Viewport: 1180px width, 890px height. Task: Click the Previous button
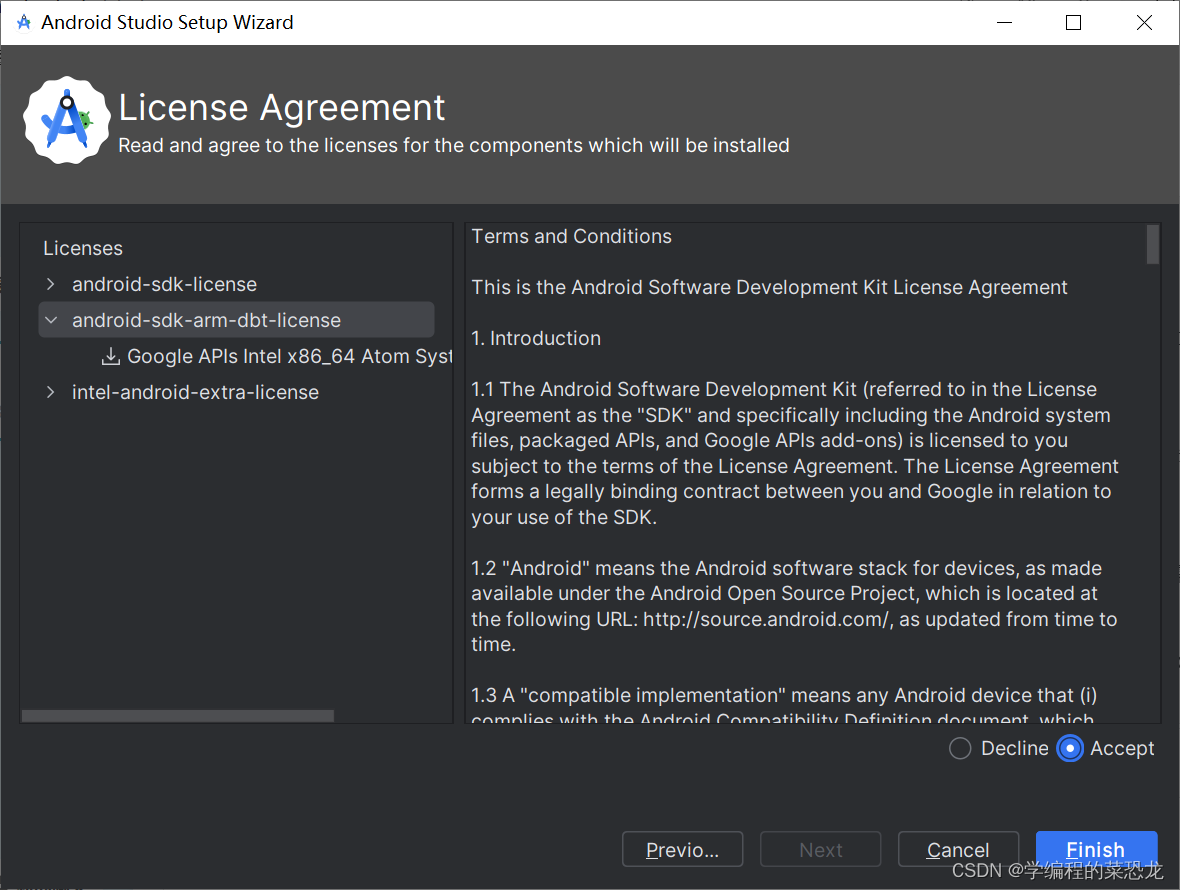[683, 849]
